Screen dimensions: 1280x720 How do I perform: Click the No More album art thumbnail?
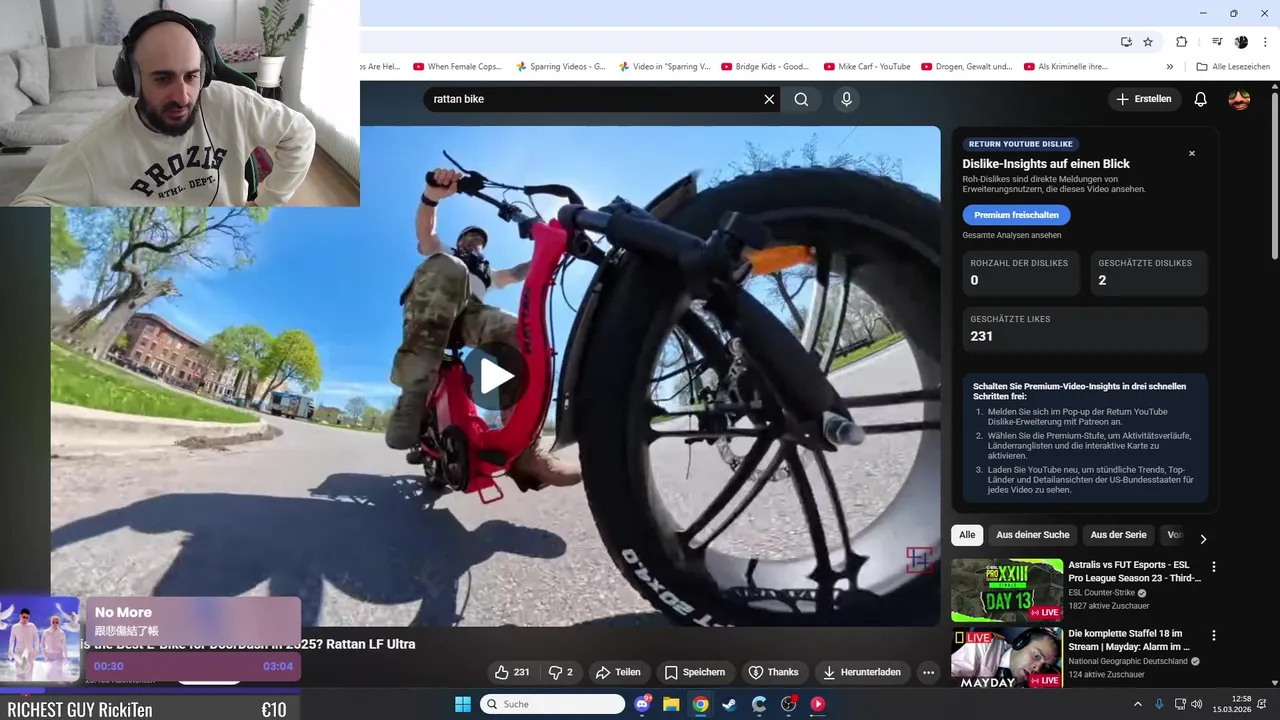(x=40, y=639)
